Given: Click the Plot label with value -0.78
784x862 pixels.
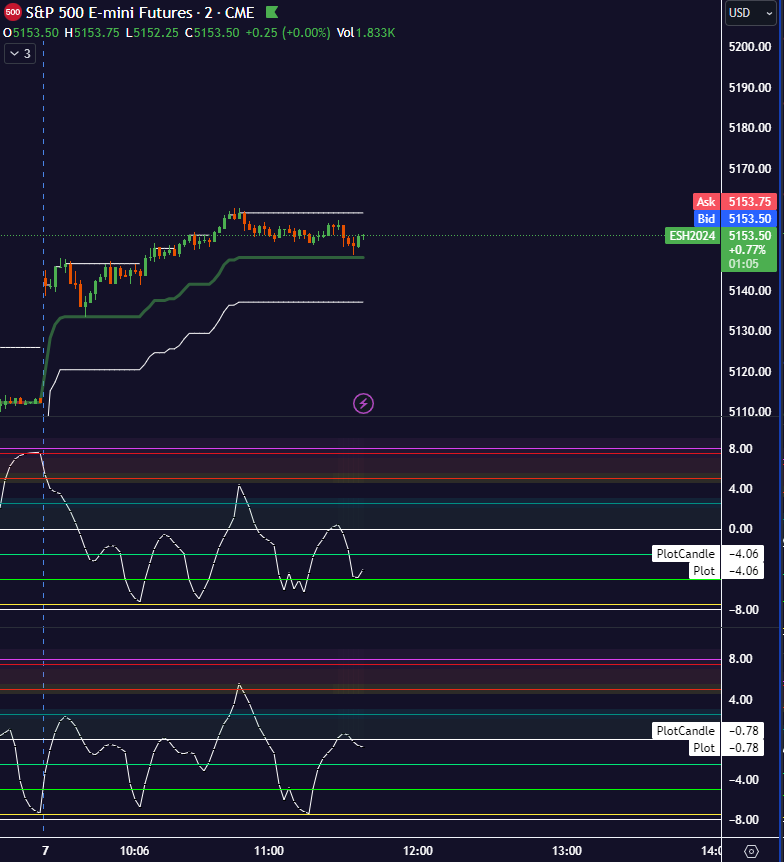Looking at the screenshot, I should (704, 748).
